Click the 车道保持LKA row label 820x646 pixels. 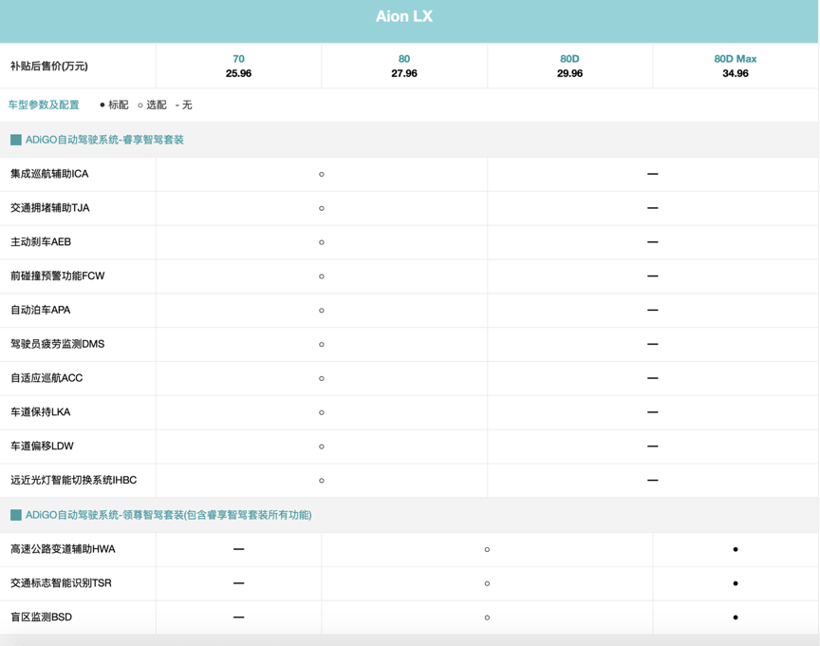click(40, 412)
